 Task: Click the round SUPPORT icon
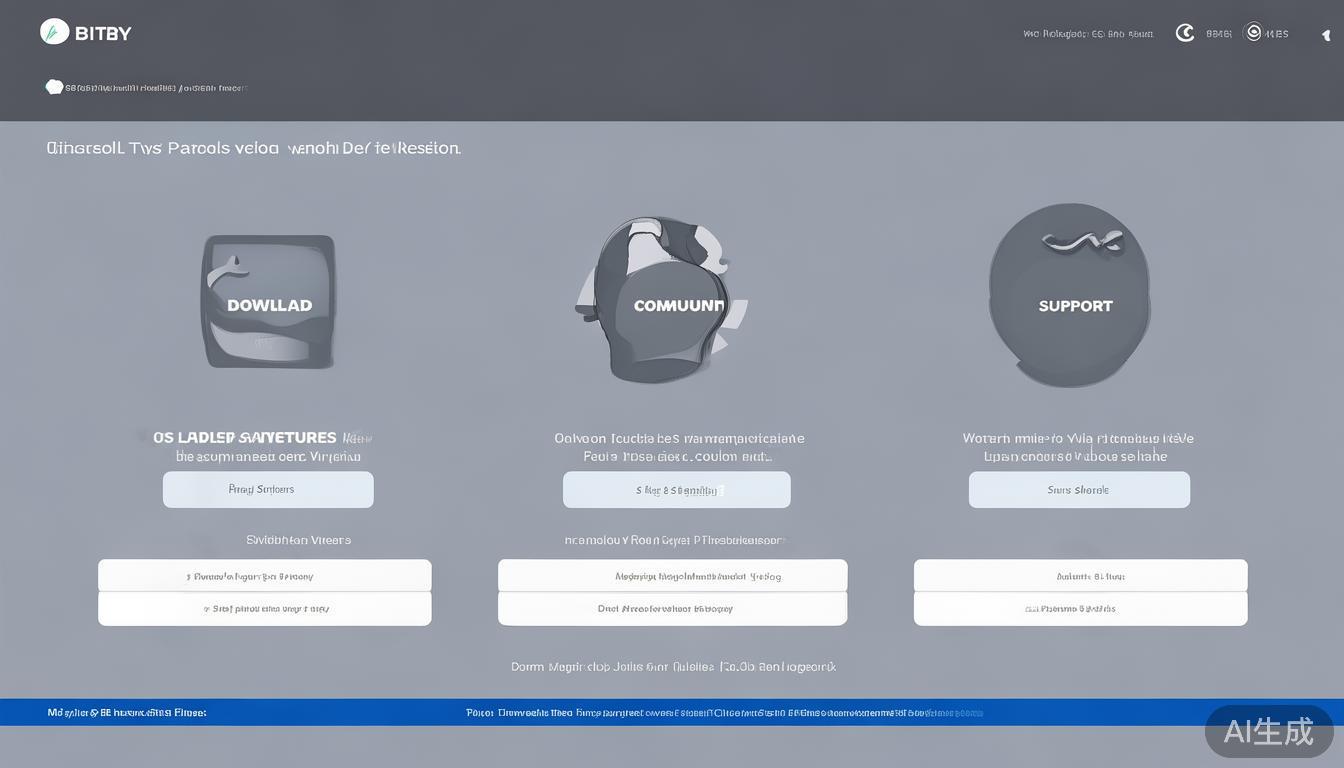tap(1069, 296)
